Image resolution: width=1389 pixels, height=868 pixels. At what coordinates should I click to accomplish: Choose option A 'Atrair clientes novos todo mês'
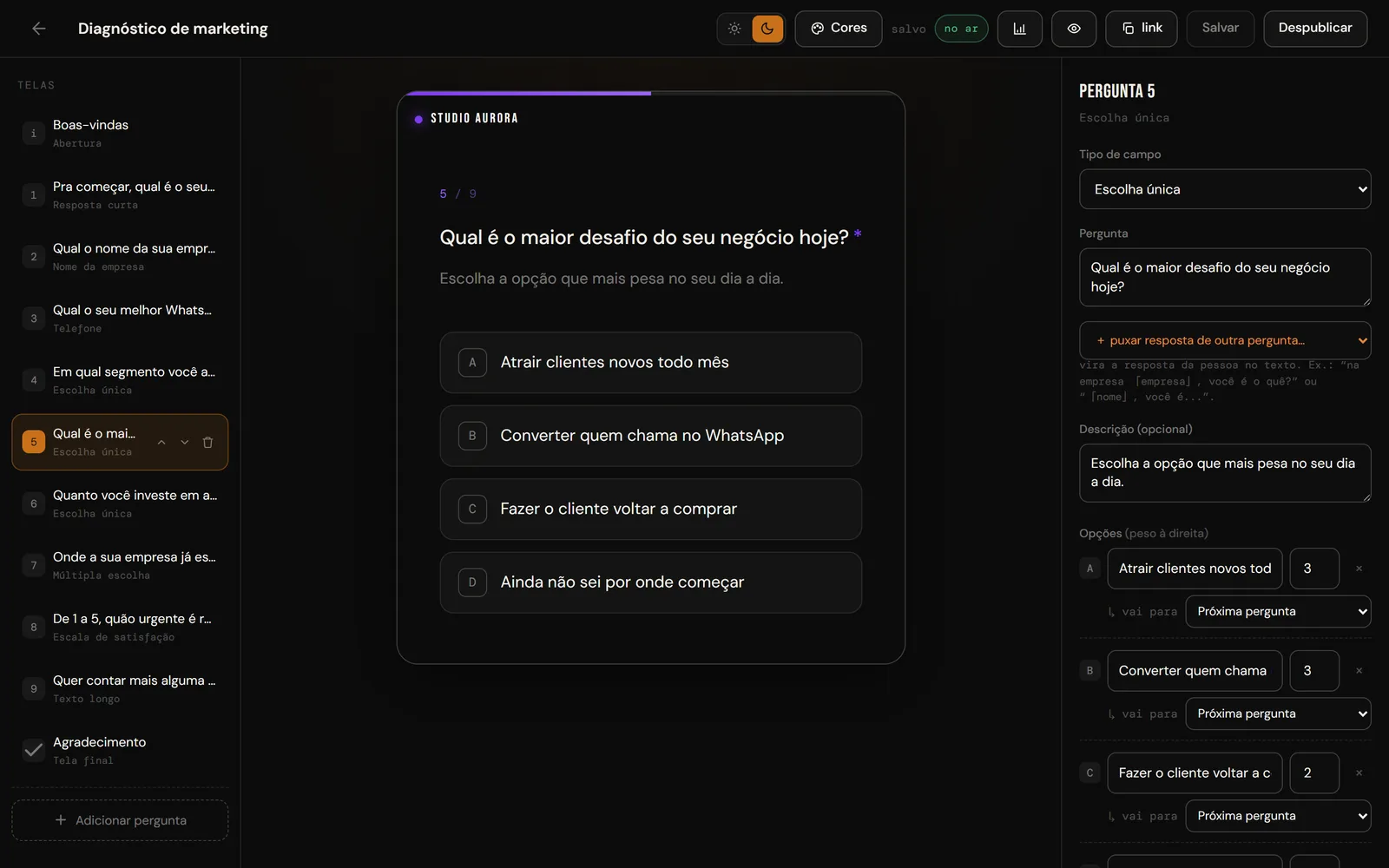pos(651,363)
